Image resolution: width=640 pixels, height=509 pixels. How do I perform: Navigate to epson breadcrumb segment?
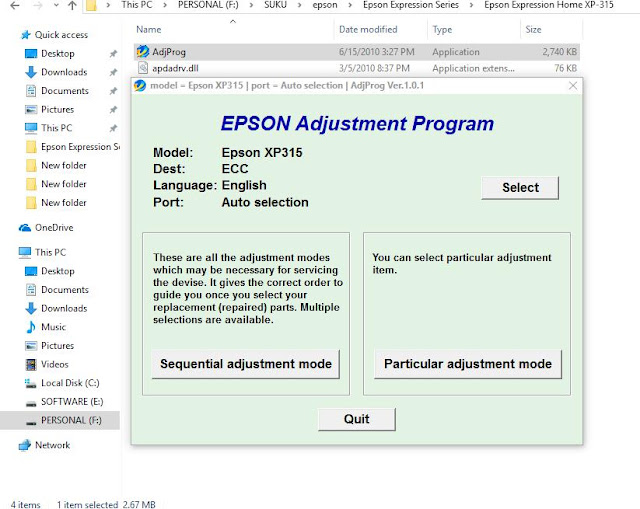325,5
